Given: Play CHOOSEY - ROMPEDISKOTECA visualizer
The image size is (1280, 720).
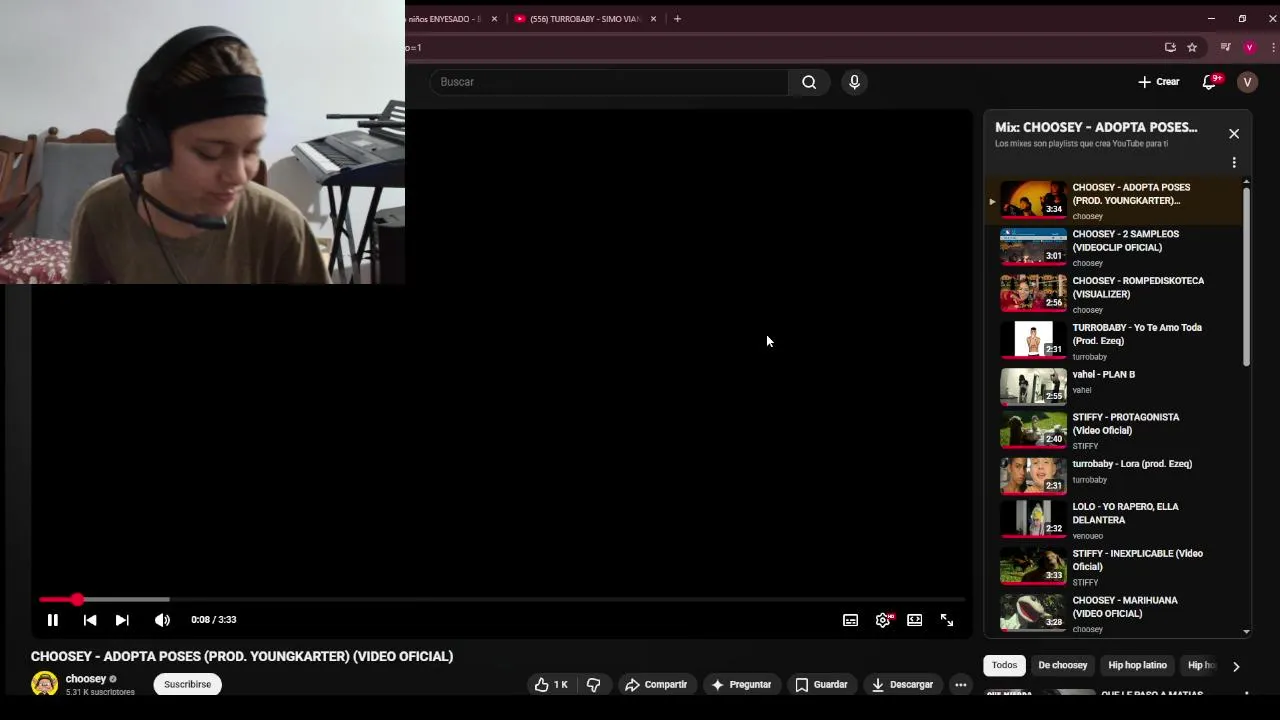Looking at the screenshot, I should pos(1113,294).
